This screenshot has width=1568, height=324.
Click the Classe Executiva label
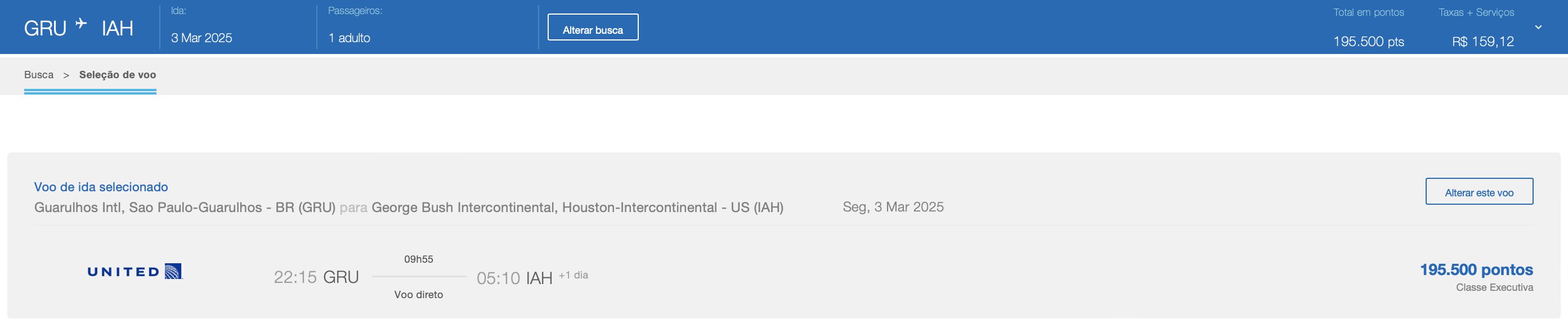point(1494,287)
